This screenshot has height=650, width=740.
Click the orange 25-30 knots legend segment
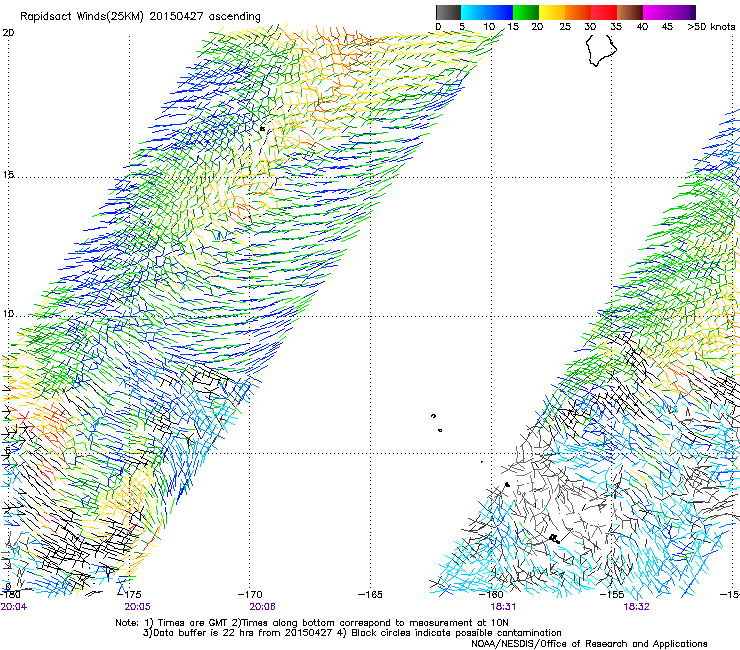[578, 12]
